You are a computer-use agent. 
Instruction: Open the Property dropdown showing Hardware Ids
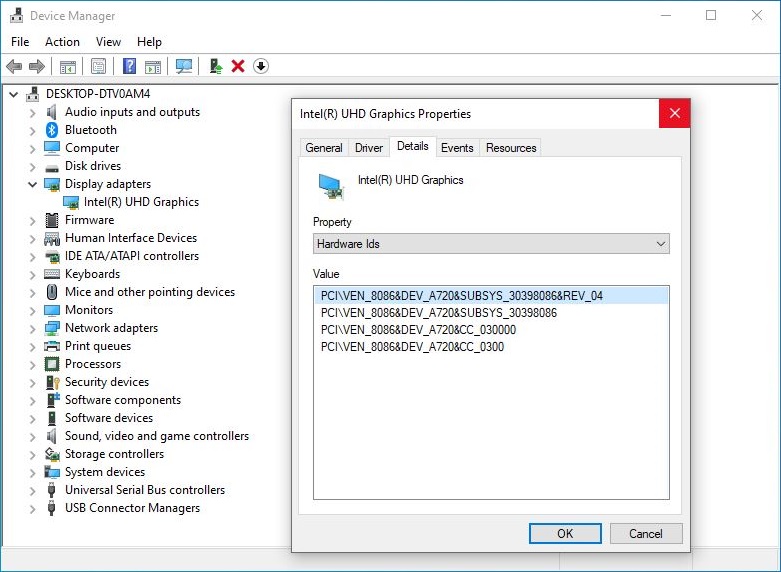tap(491, 244)
